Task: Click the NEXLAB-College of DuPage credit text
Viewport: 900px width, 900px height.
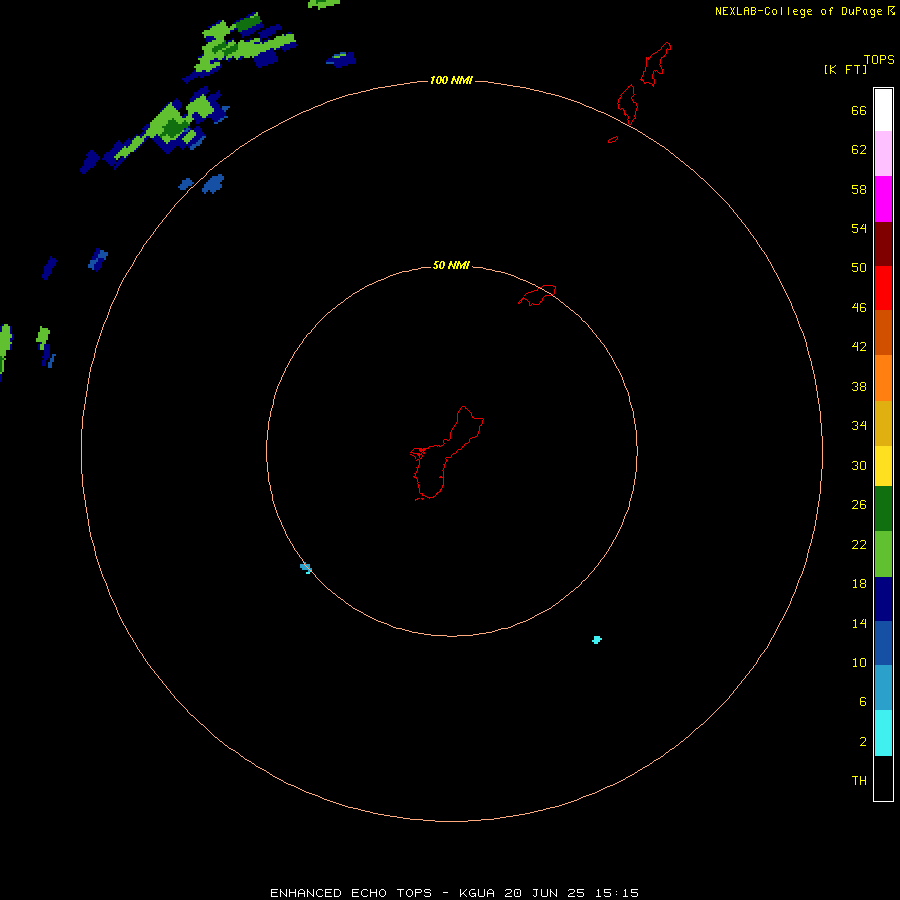Action: 798,11
